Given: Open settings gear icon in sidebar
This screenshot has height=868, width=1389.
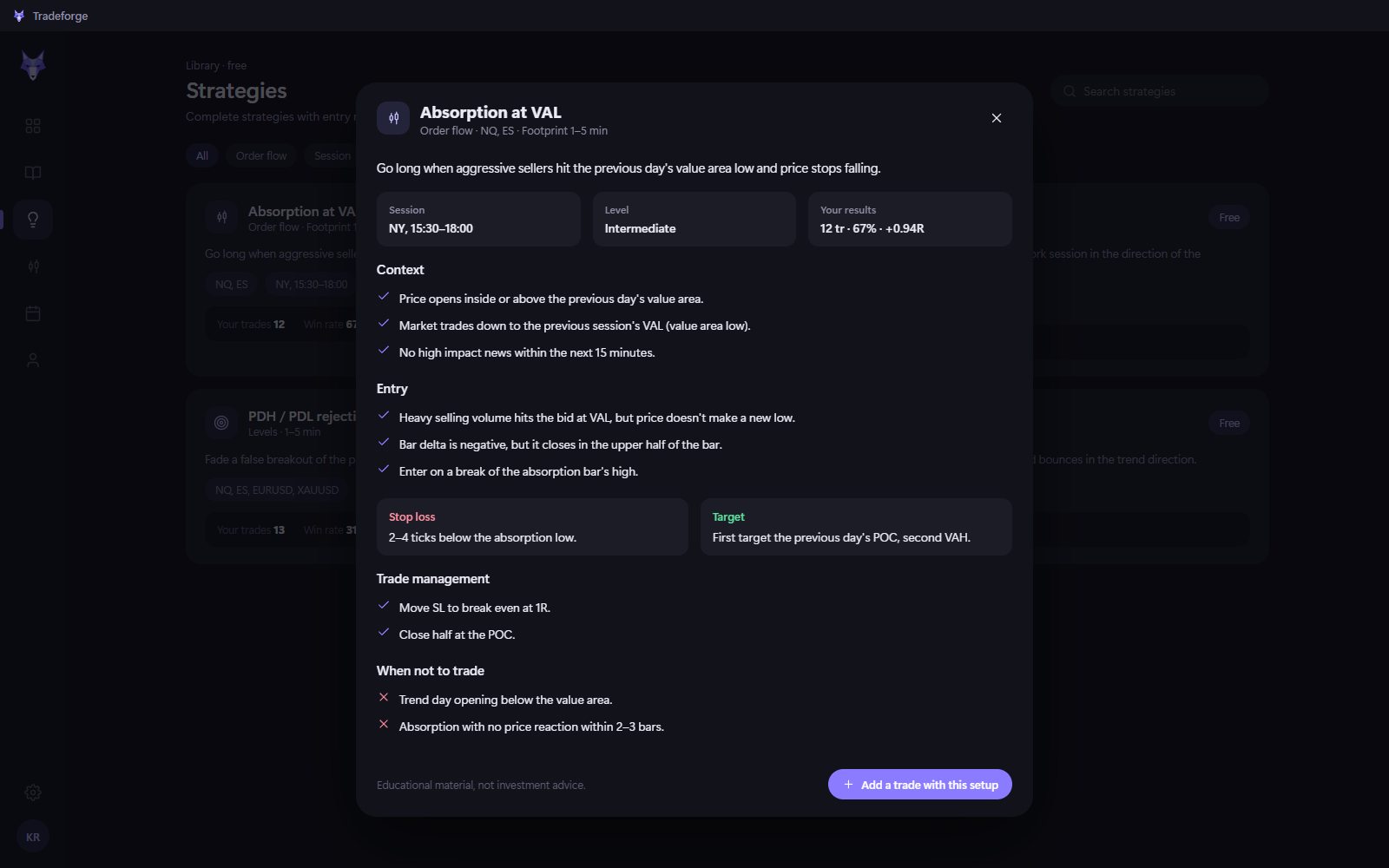Looking at the screenshot, I should point(33,792).
